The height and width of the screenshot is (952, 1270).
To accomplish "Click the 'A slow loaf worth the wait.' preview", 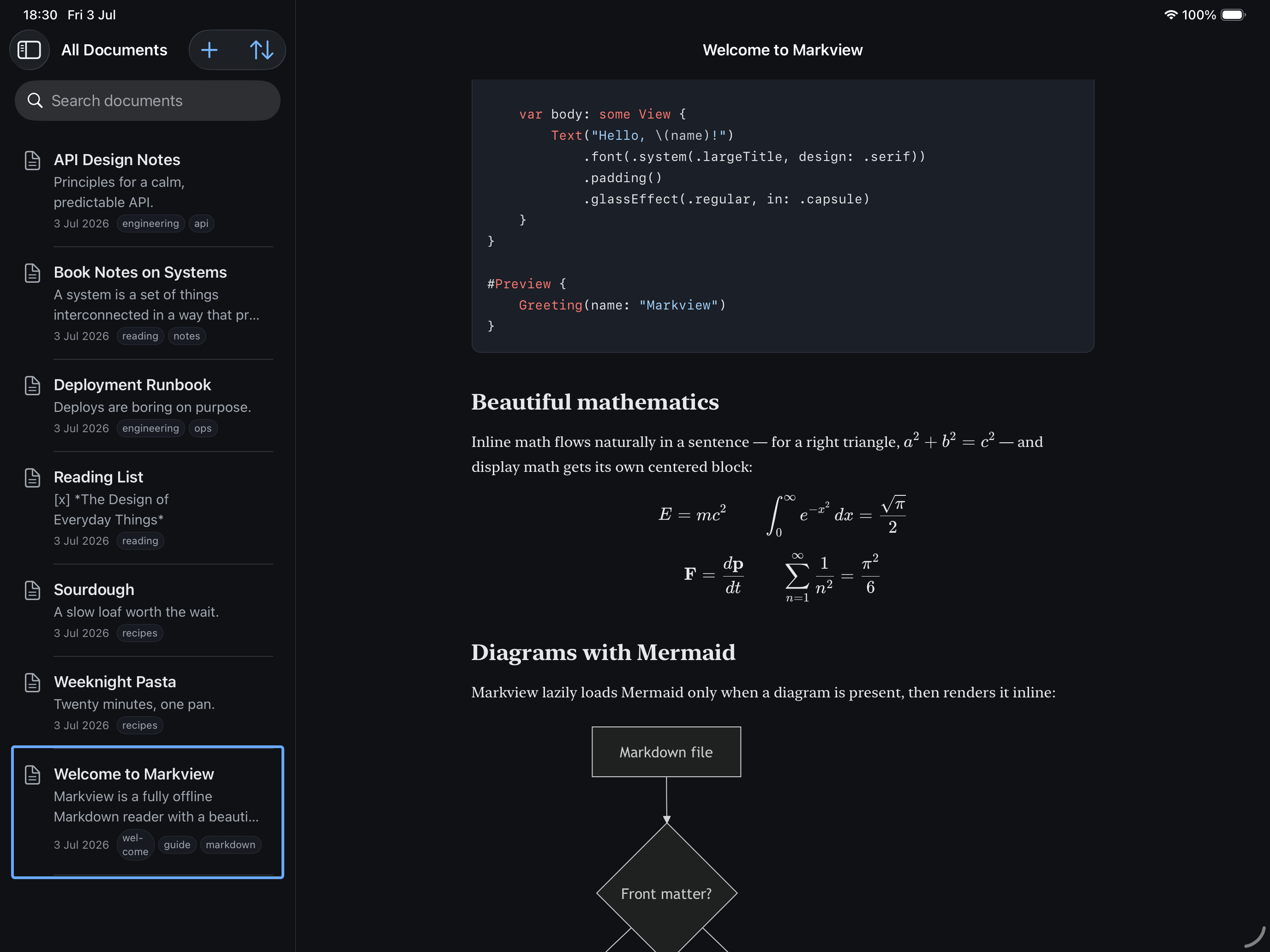I will tap(136, 612).
